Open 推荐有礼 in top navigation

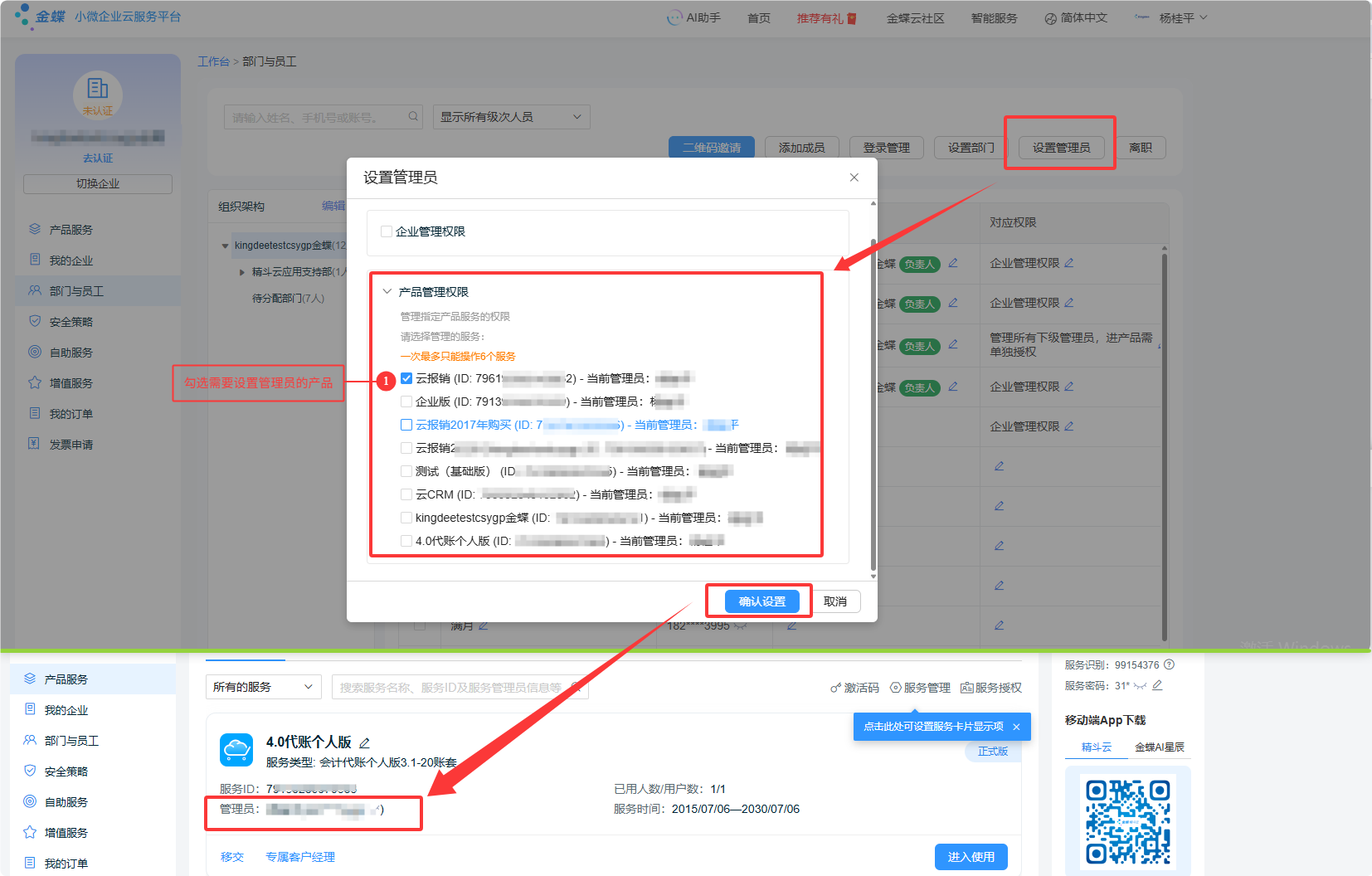pos(826,18)
